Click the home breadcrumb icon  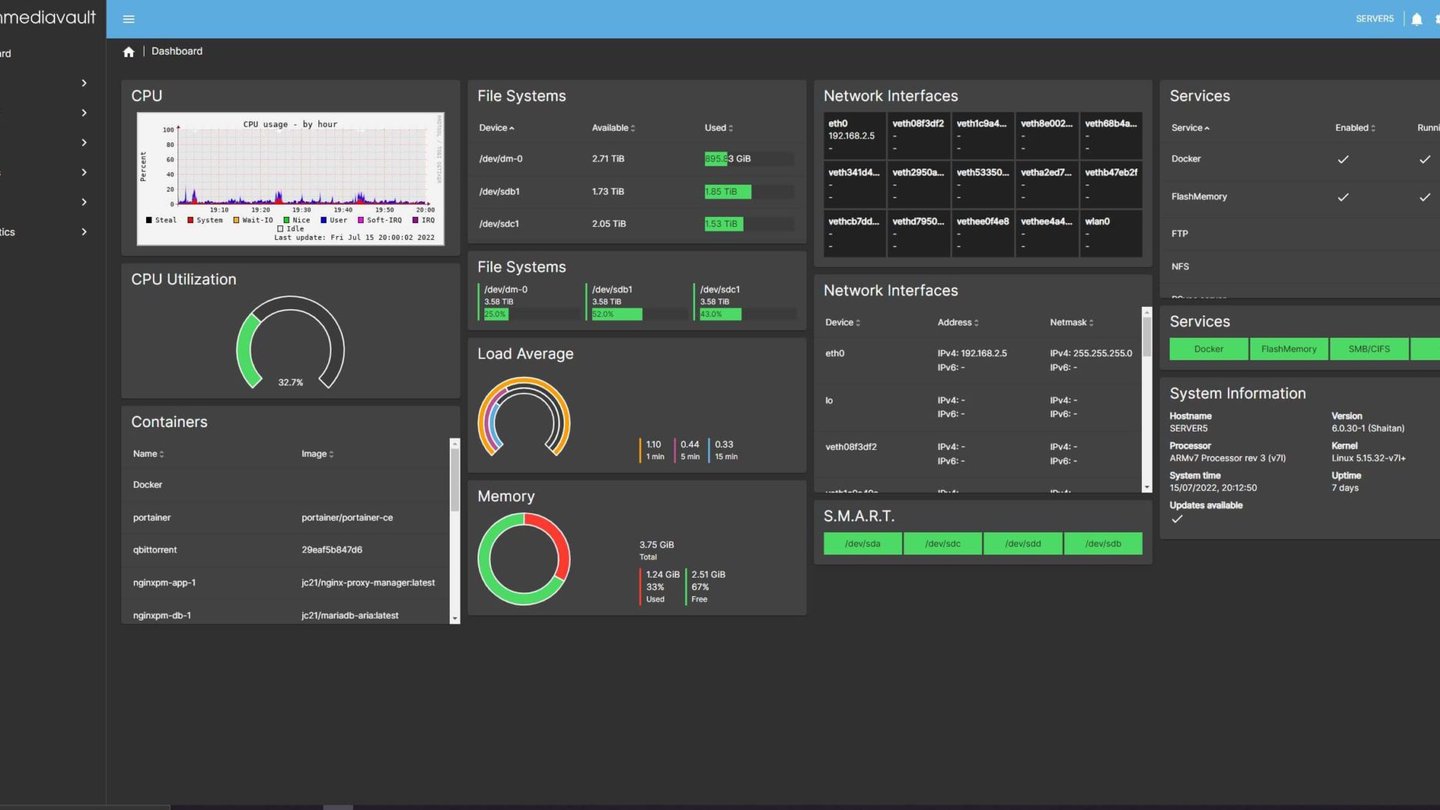[128, 51]
